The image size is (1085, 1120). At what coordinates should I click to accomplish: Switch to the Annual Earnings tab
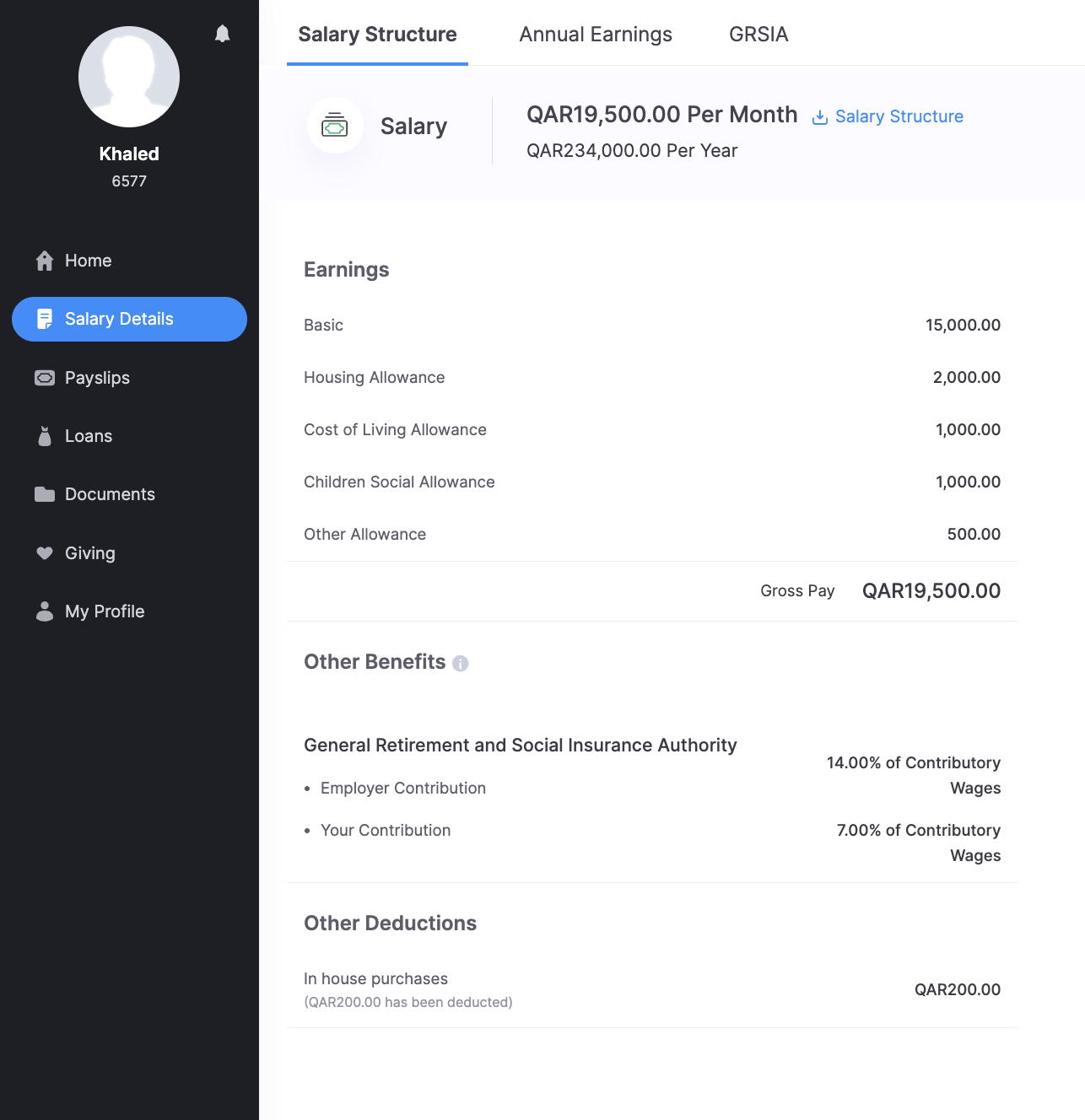pyautogui.click(x=596, y=35)
